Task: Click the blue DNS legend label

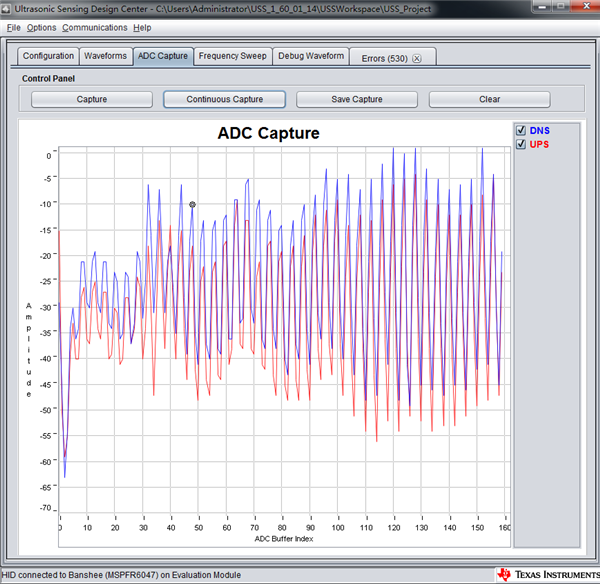Action: [540, 131]
